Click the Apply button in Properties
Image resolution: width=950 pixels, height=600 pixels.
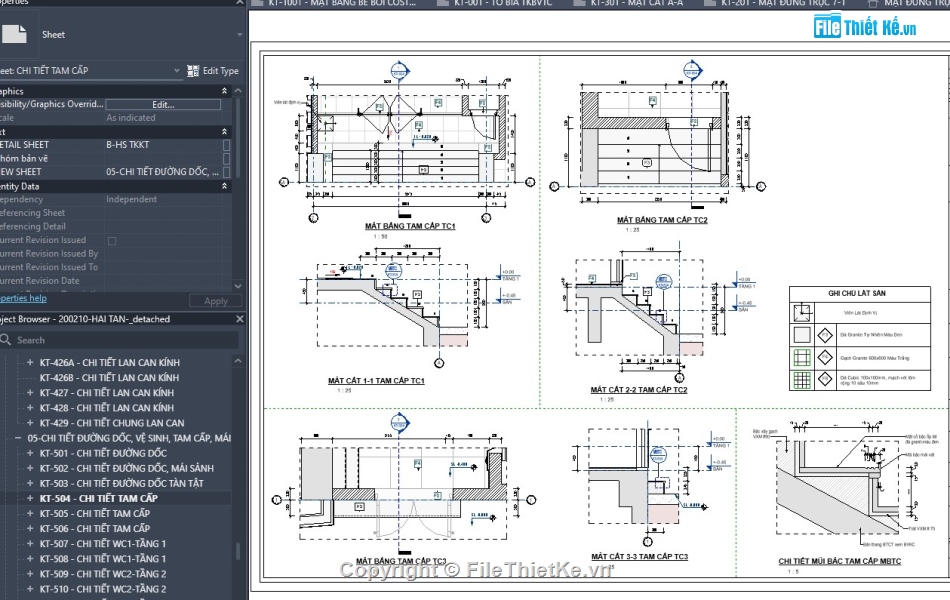point(214,300)
